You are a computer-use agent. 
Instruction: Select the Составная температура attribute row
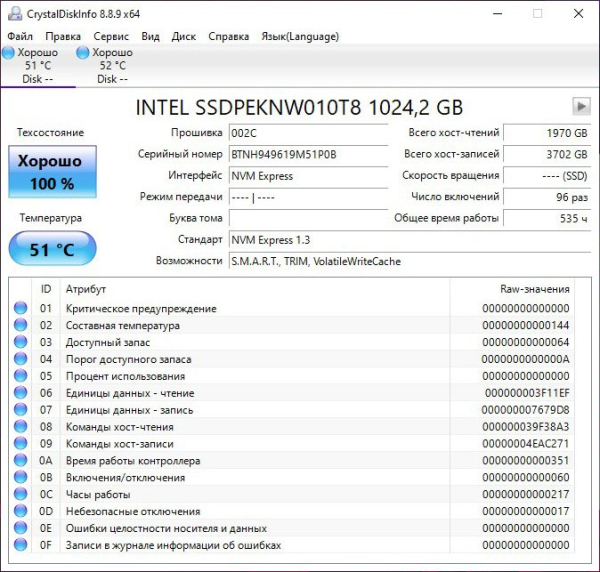(292, 325)
